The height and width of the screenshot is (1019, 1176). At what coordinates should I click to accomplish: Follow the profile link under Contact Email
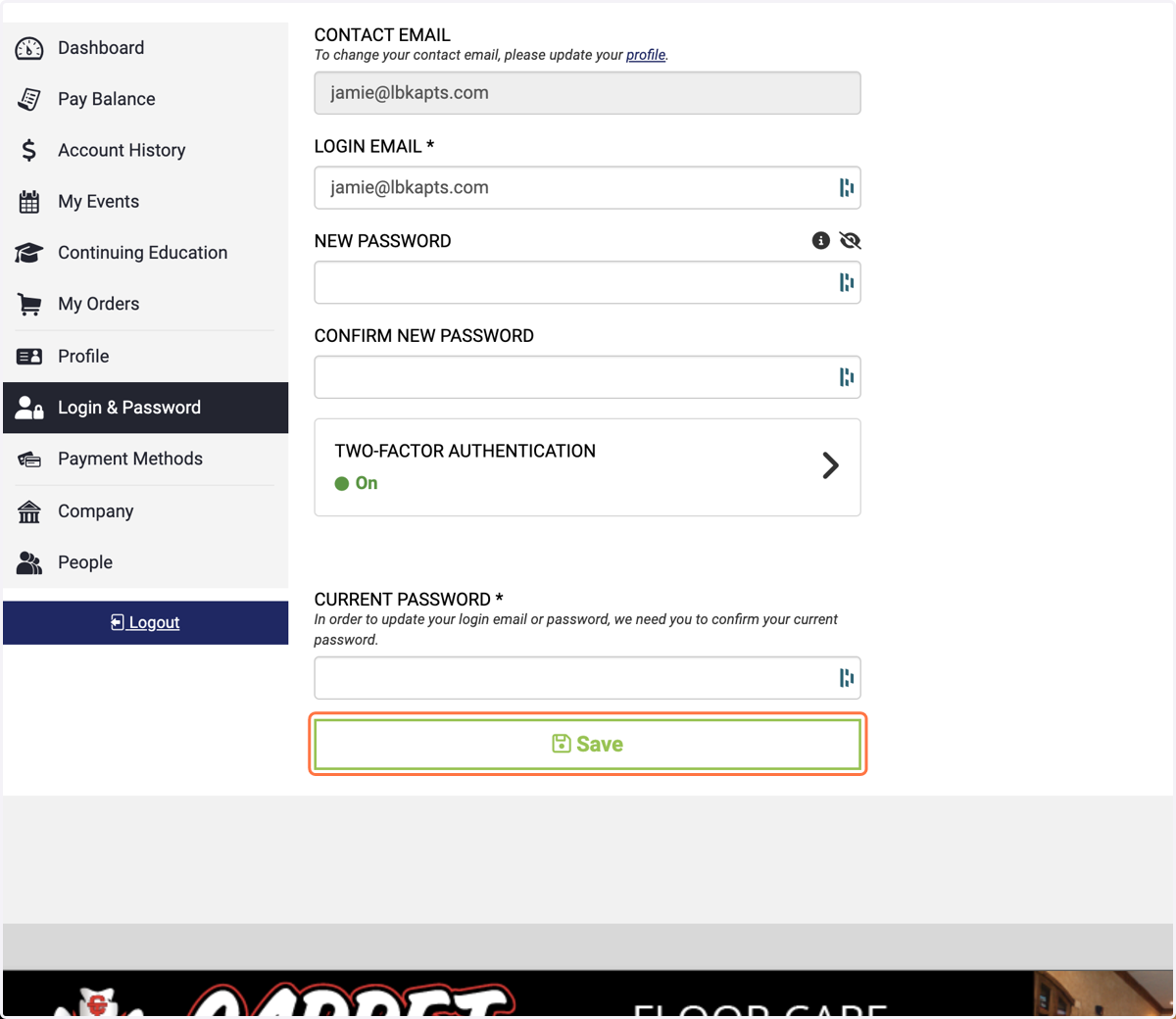pyautogui.click(x=646, y=55)
